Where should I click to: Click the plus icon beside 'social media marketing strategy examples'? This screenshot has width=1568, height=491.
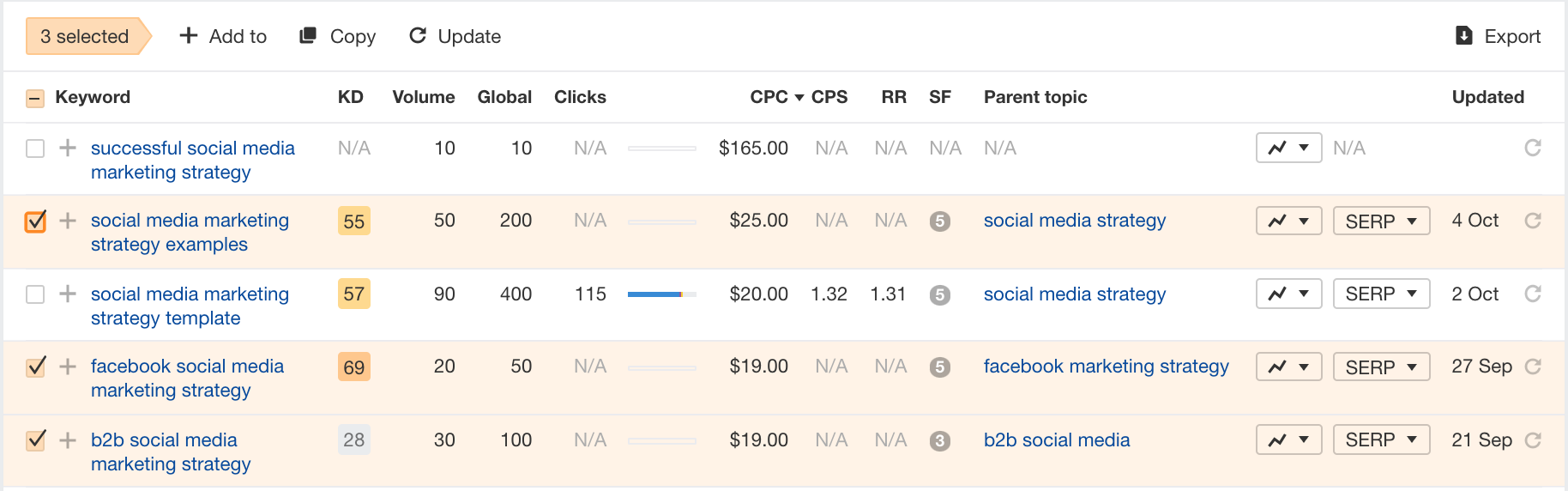[68, 221]
